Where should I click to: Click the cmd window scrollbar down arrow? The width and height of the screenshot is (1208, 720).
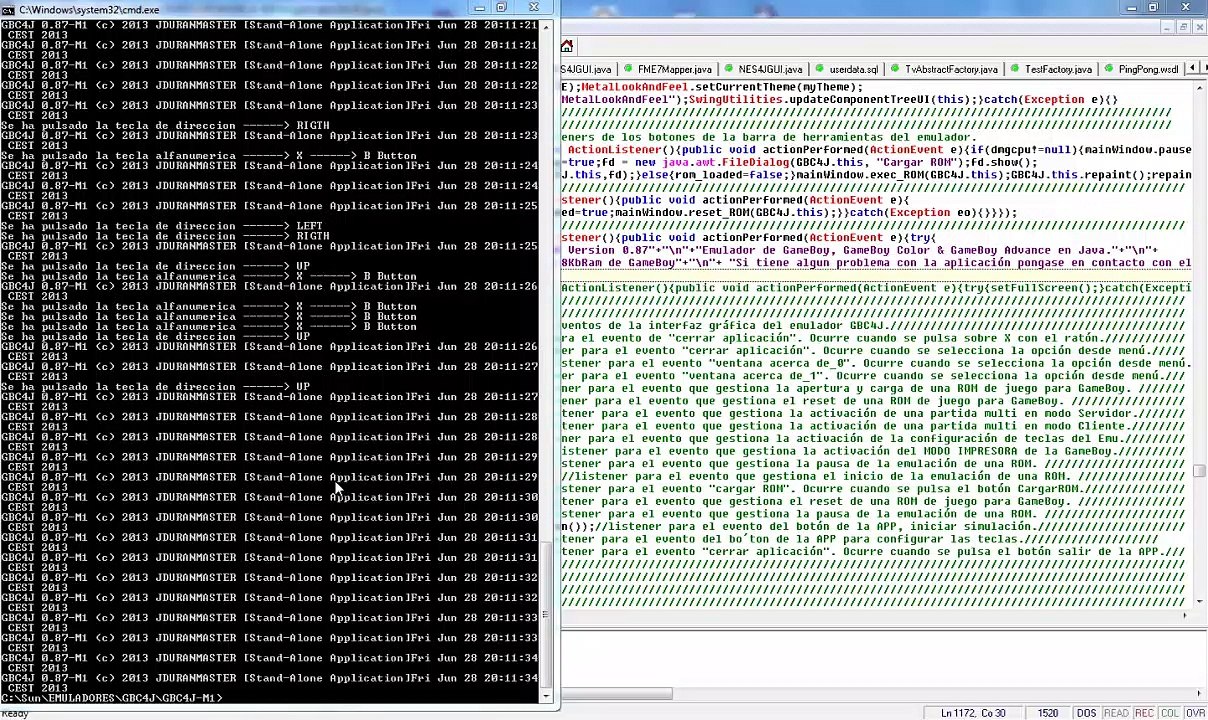pos(547,696)
